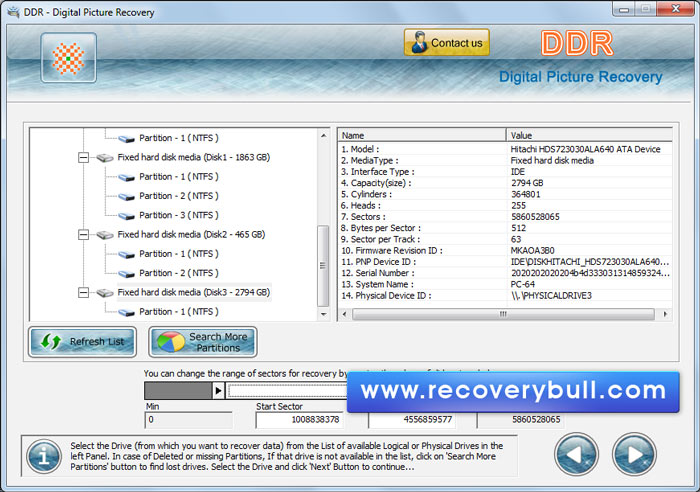Click the details scrollbar right arrow

[665, 314]
